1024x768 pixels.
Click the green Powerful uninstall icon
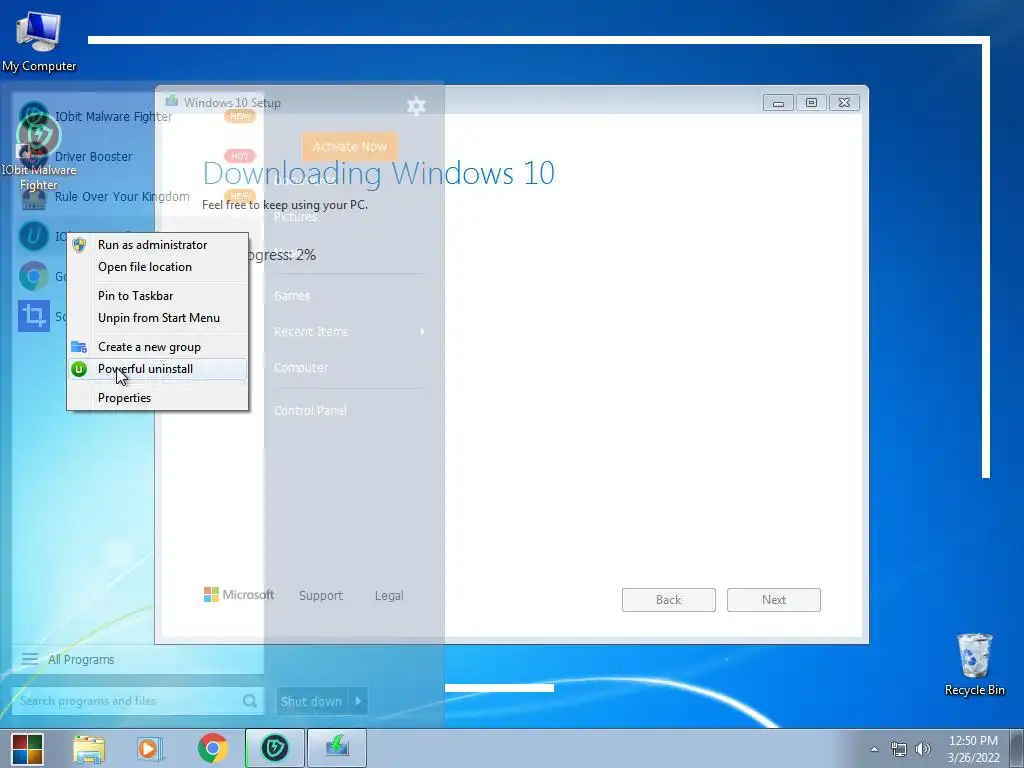point(79,369)
